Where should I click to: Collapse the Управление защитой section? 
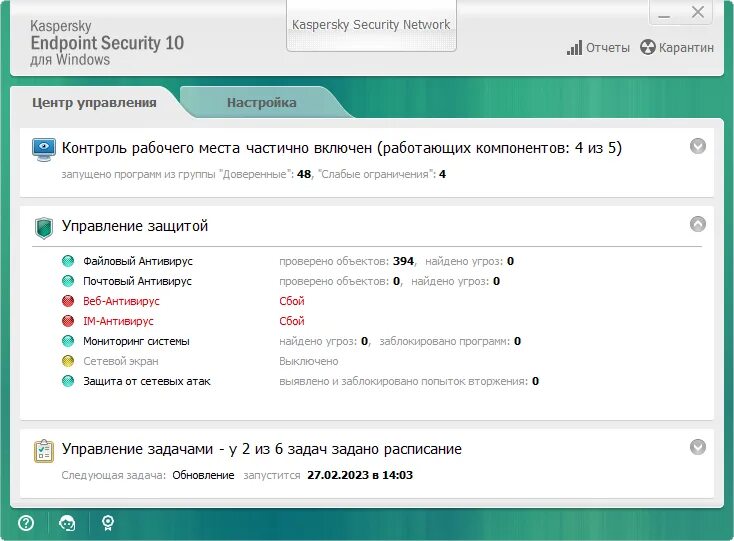697,224
